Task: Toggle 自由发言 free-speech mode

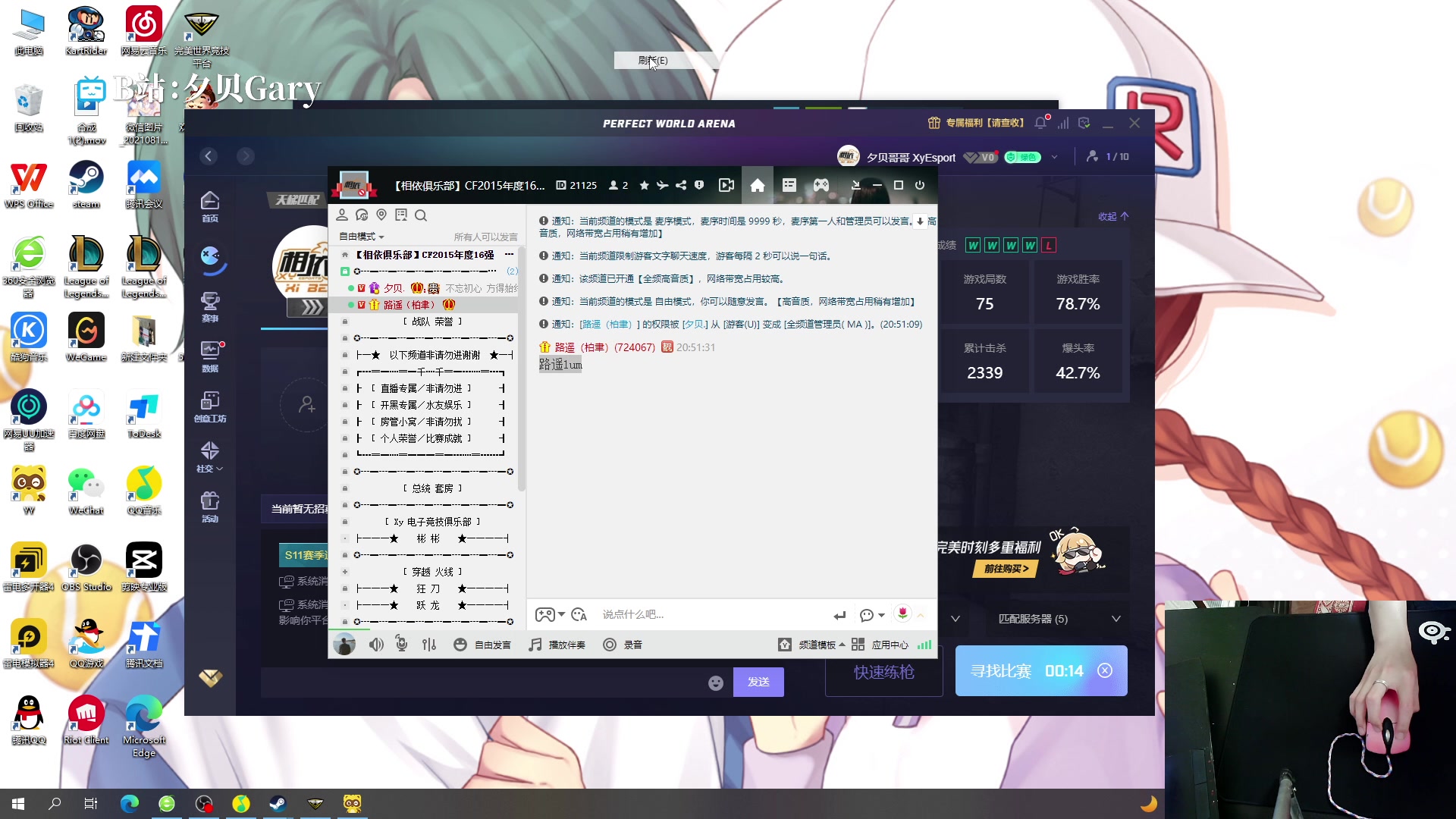Action: (x=482, y=645)
